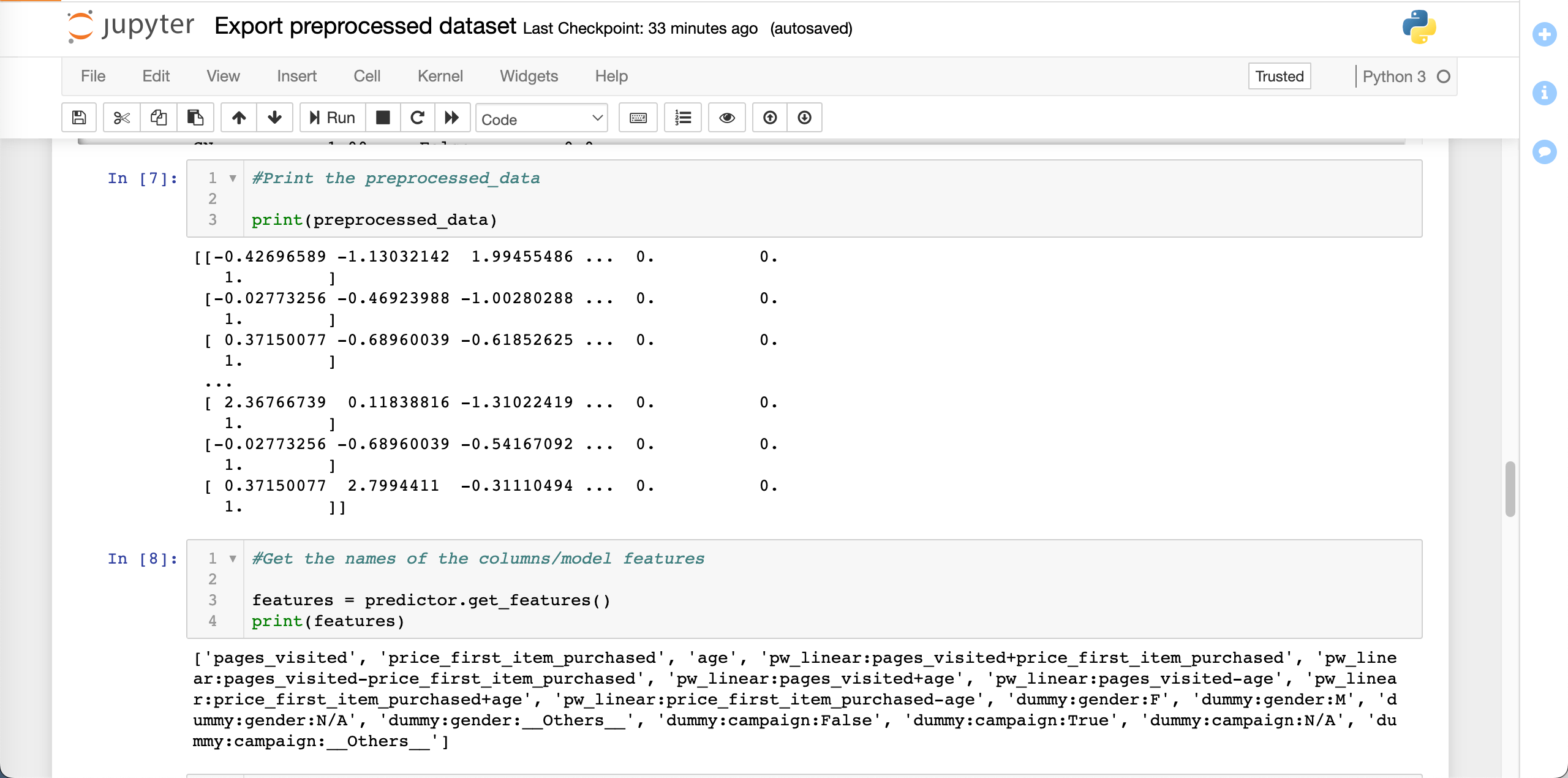Viewport: 1568px width, 778px height.
Task: Move the selected cell down
Action: pyautogui.click(x=274, y=118)
